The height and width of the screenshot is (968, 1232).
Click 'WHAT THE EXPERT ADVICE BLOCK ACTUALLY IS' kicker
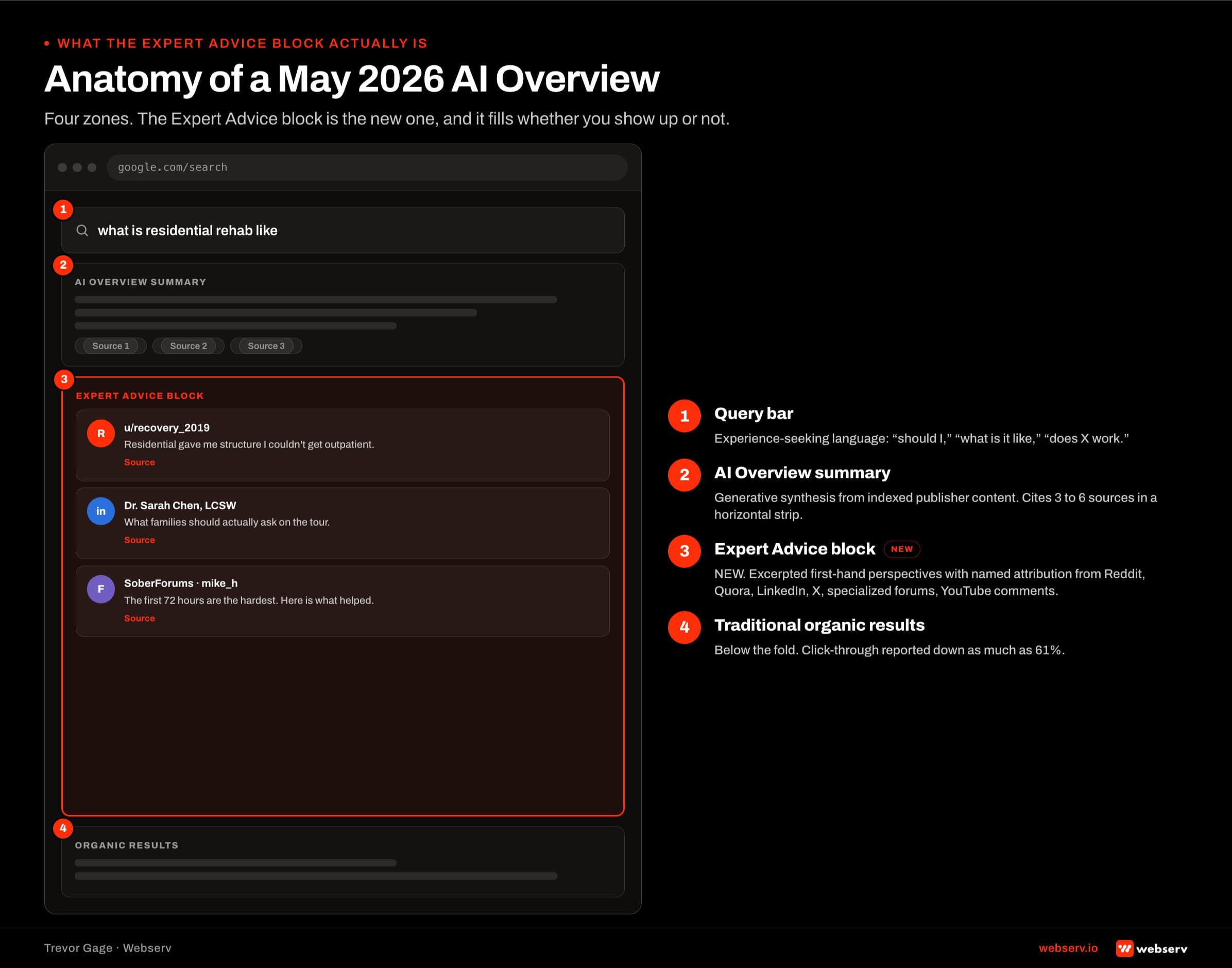coord(242,44)
